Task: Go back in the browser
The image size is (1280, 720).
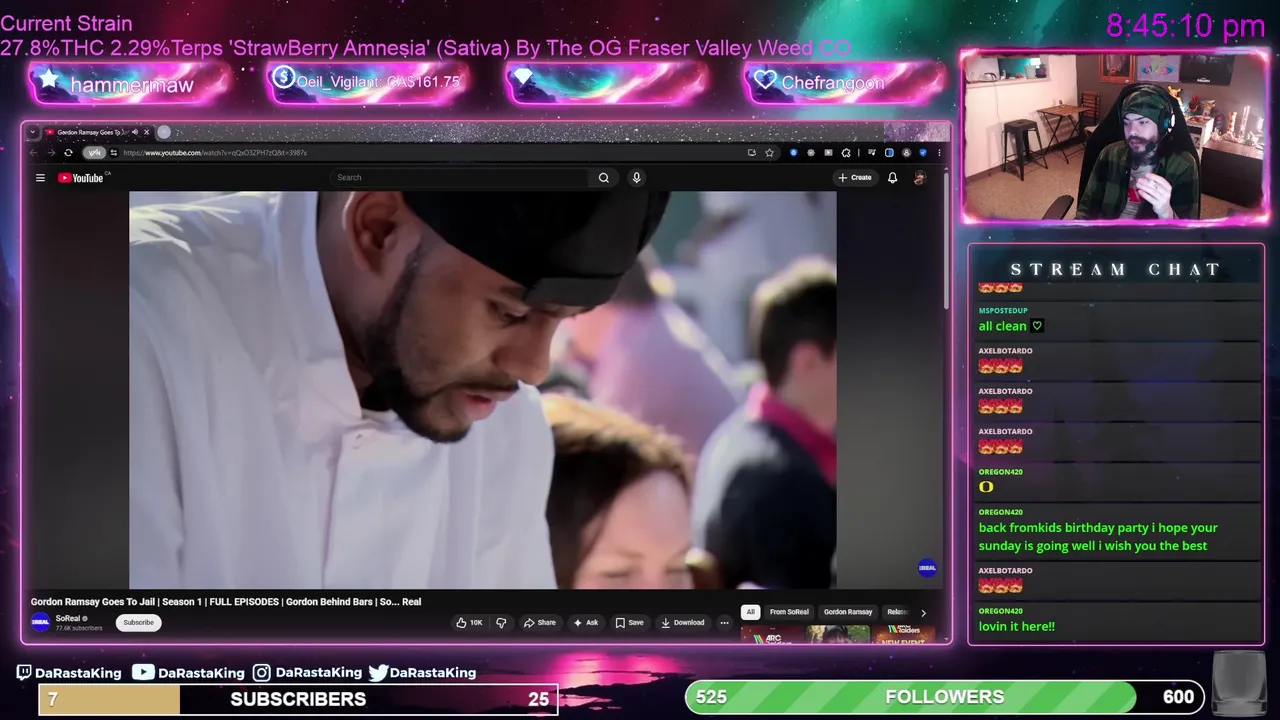Action: click(x=34, y=153)
